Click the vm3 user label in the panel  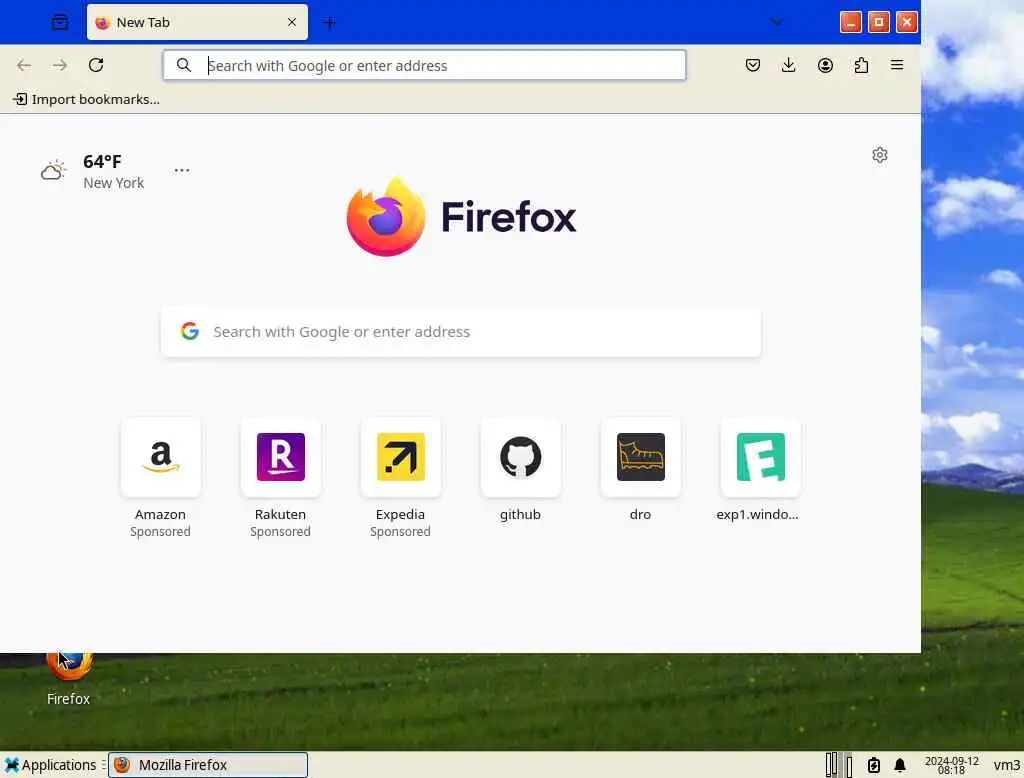[1006, 765]
